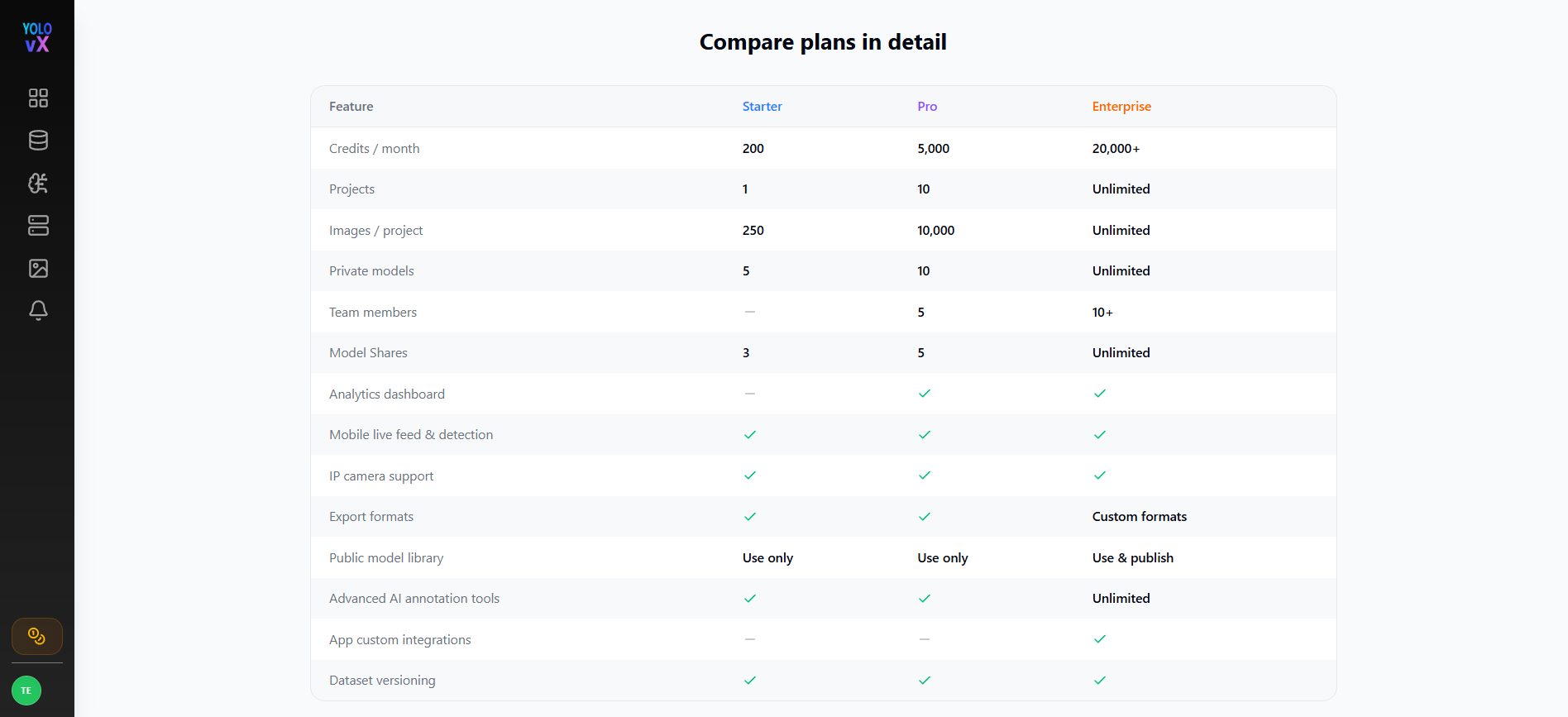Click the 5,000 Pro credits value

[933, 149]
